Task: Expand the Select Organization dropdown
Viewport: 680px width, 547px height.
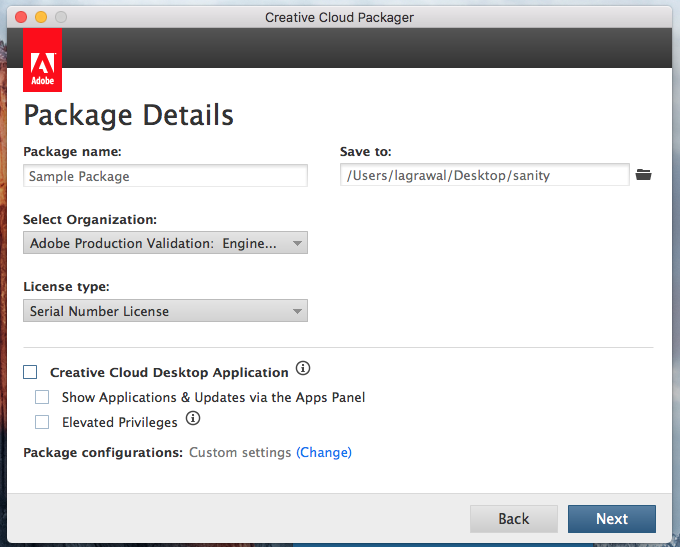Action: click(165, 243)
